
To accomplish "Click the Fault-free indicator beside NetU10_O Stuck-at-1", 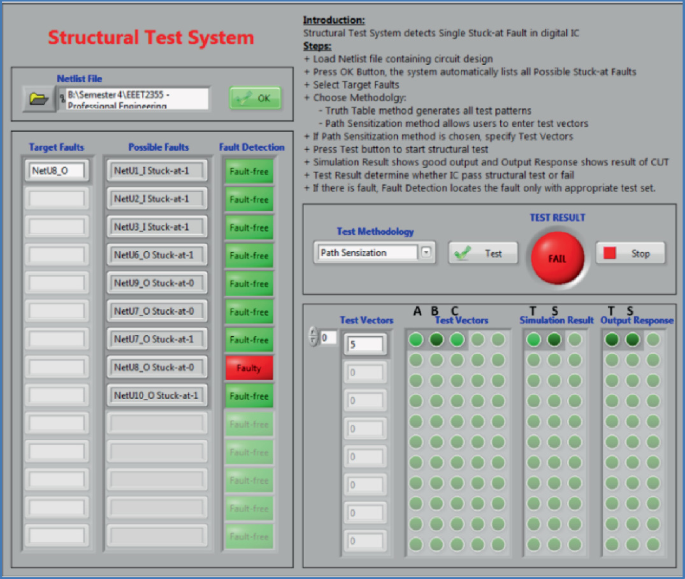I will pos(248,396).
